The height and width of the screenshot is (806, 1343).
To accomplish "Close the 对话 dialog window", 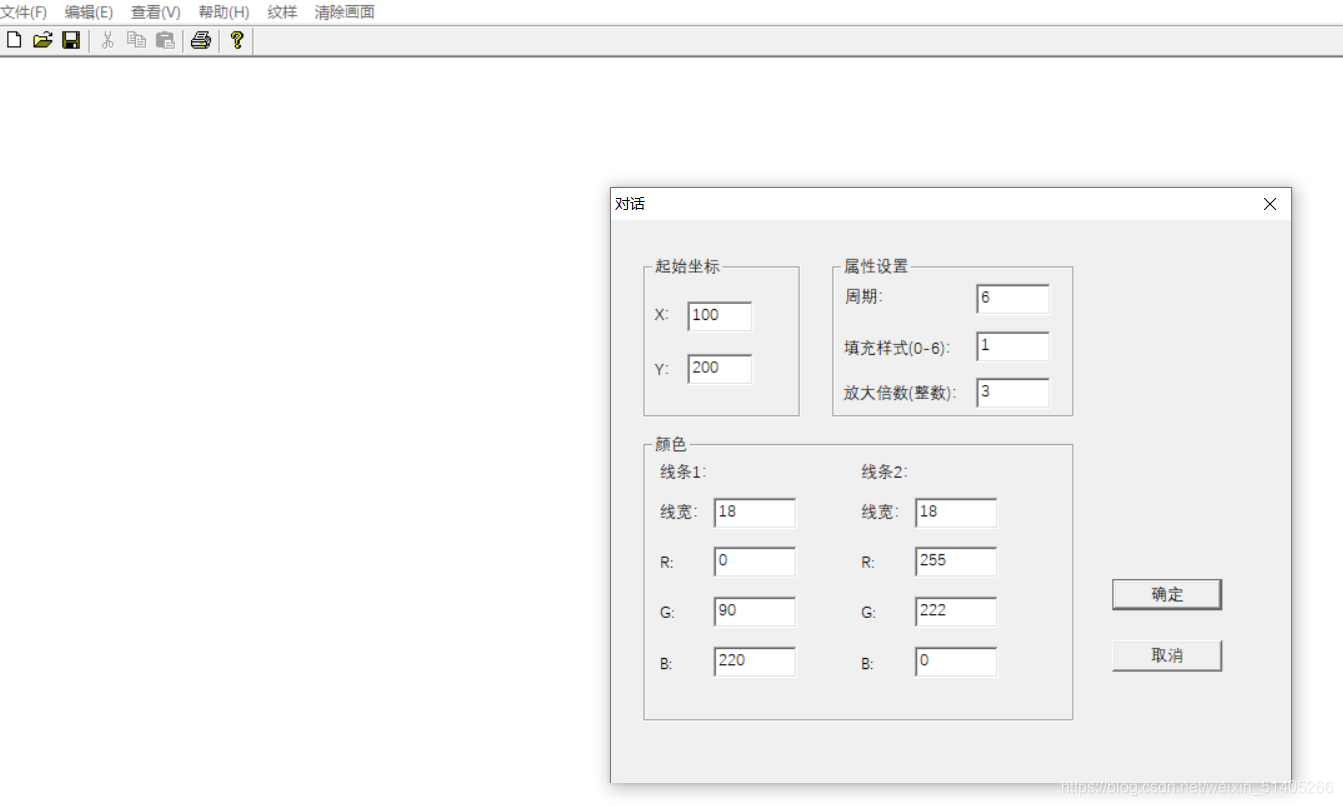I will [x=1270, y=204].
